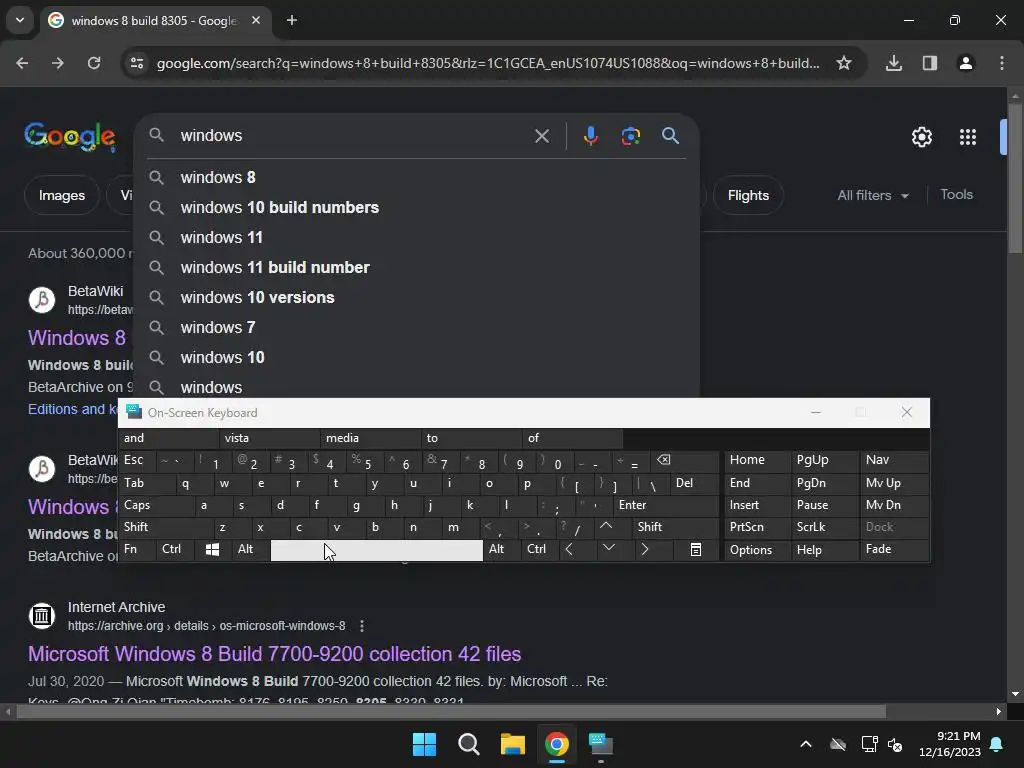Open the Chrome three-dot menu

coord(1001,63)
